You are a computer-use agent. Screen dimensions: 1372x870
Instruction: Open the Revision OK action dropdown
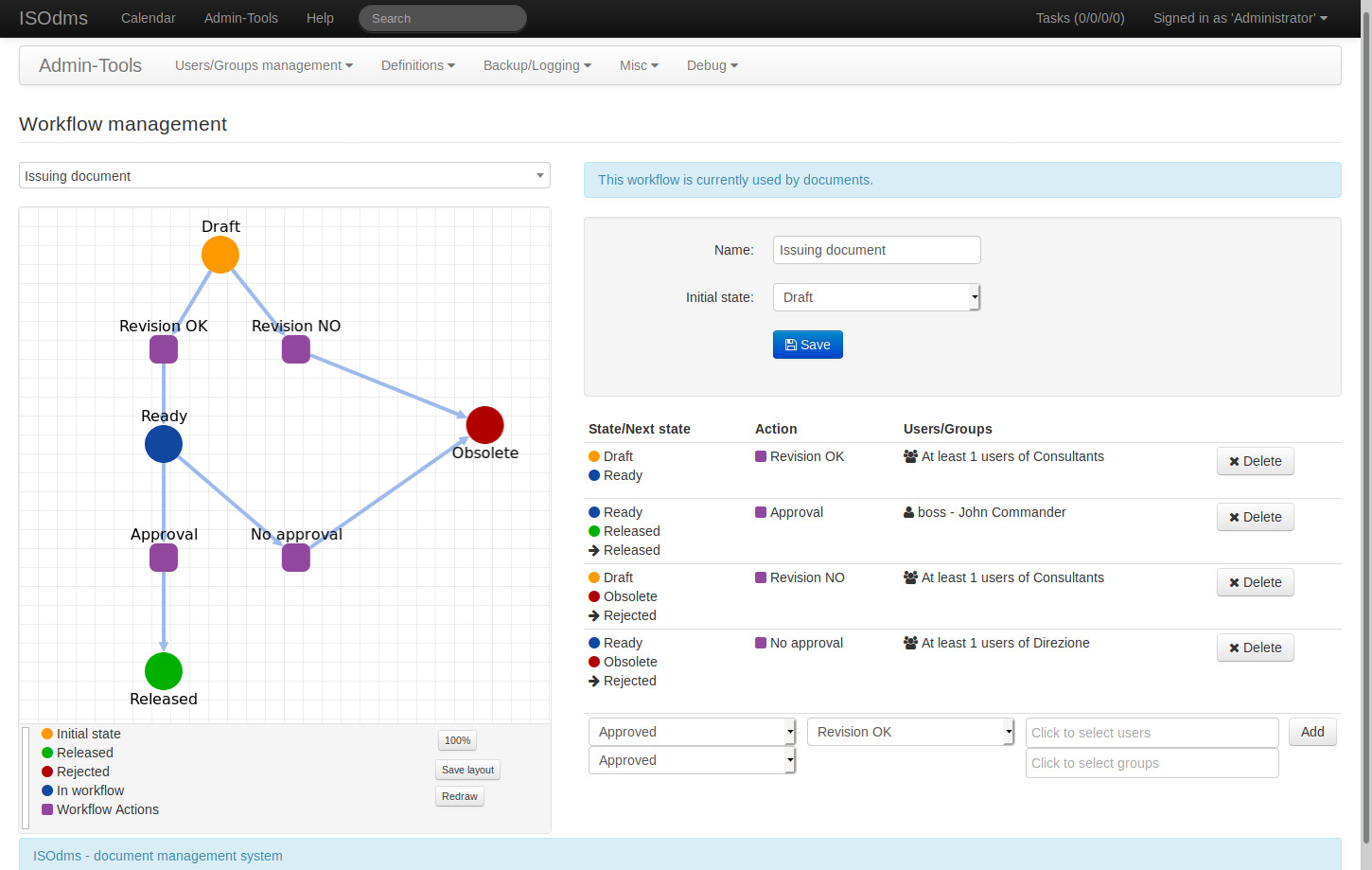910,732
